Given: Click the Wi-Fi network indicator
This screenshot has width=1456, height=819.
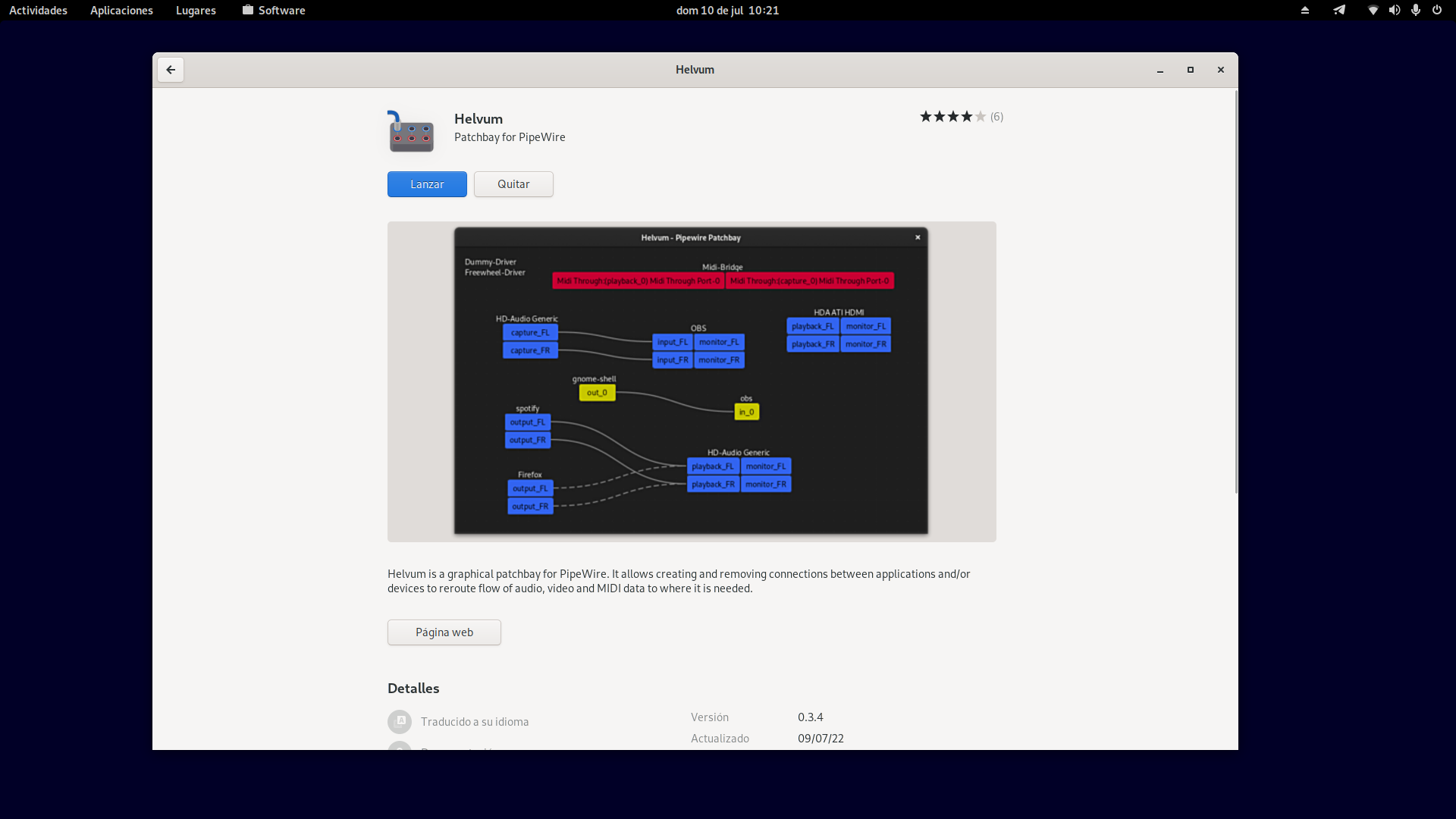Looking at the screenshot, I should coord(1373,11).
